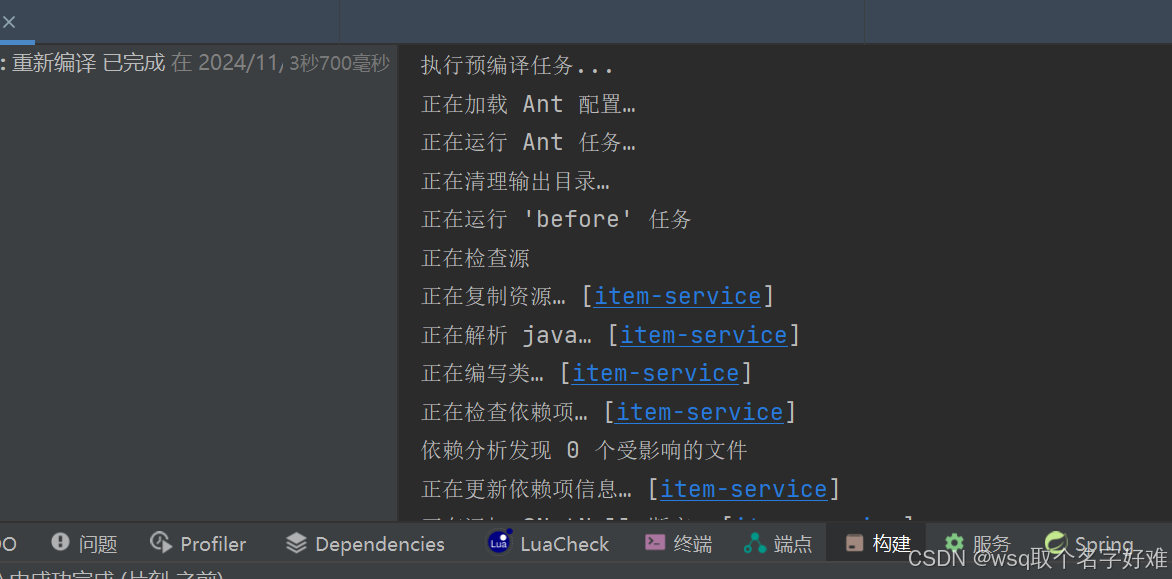Open item-service link on the 更新依赖项信息 line

tap(743, 488)
